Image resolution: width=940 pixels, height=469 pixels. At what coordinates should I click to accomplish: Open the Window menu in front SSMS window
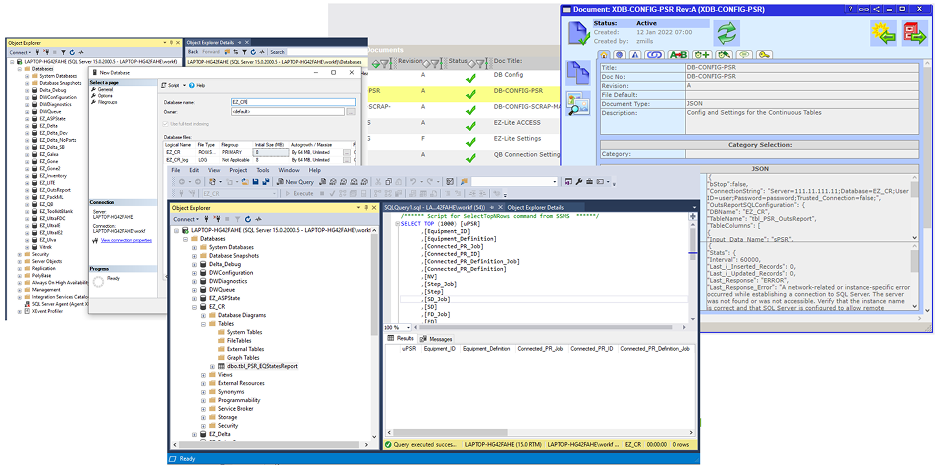coord(290,170)
